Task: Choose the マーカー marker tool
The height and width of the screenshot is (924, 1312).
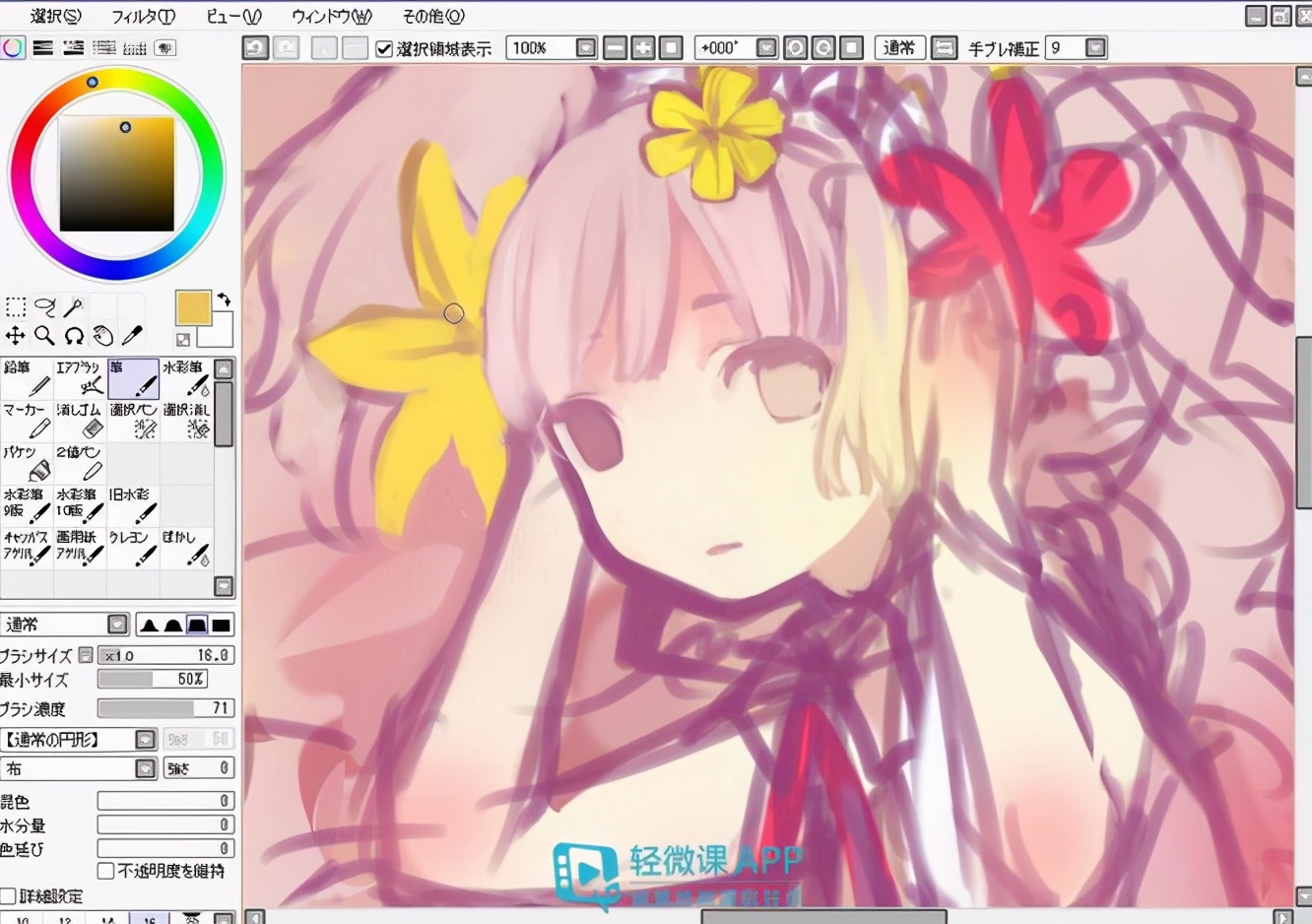Action: tap(27, 421)
